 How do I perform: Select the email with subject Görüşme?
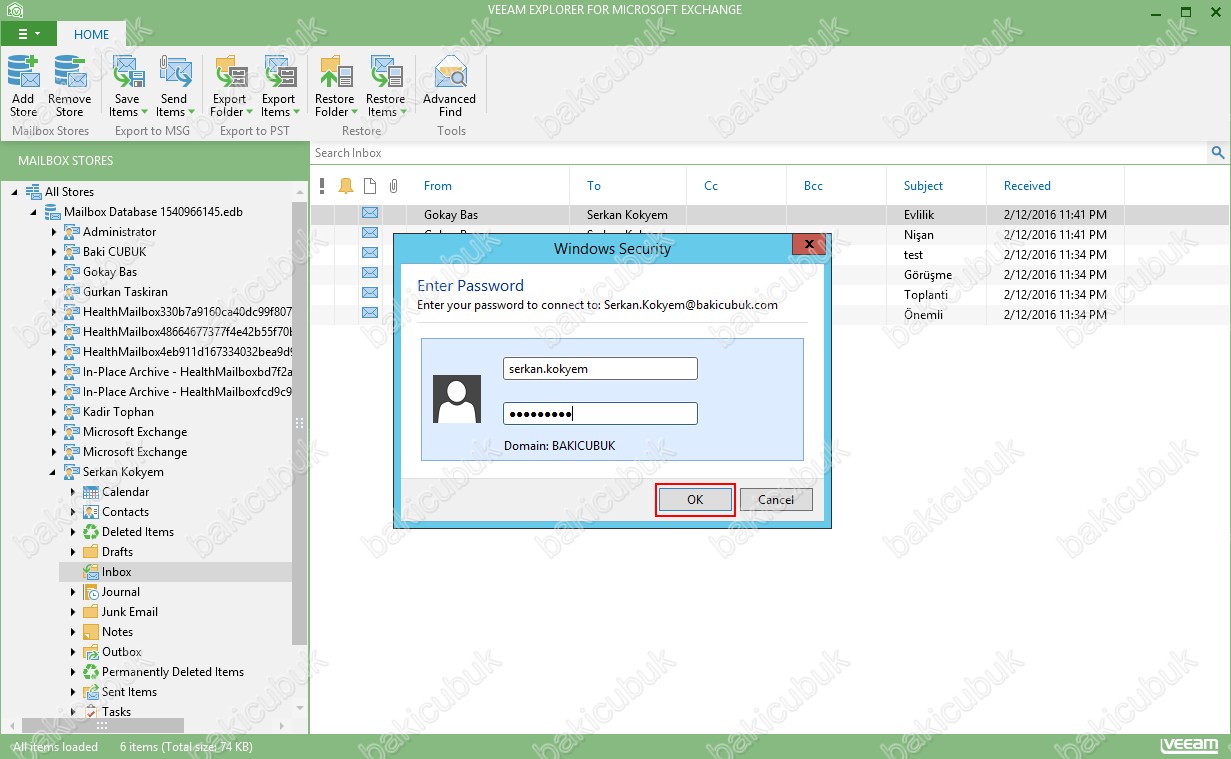[x=769, y=275]
